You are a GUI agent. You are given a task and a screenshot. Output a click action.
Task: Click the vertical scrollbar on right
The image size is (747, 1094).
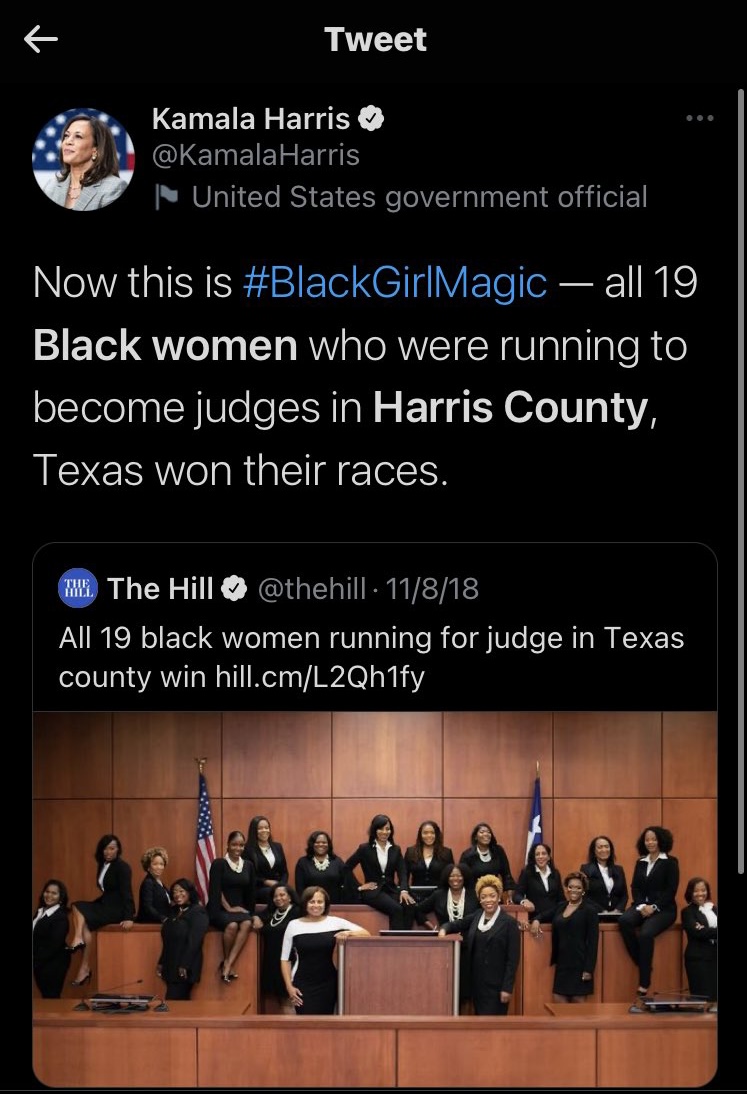(741, 481)
